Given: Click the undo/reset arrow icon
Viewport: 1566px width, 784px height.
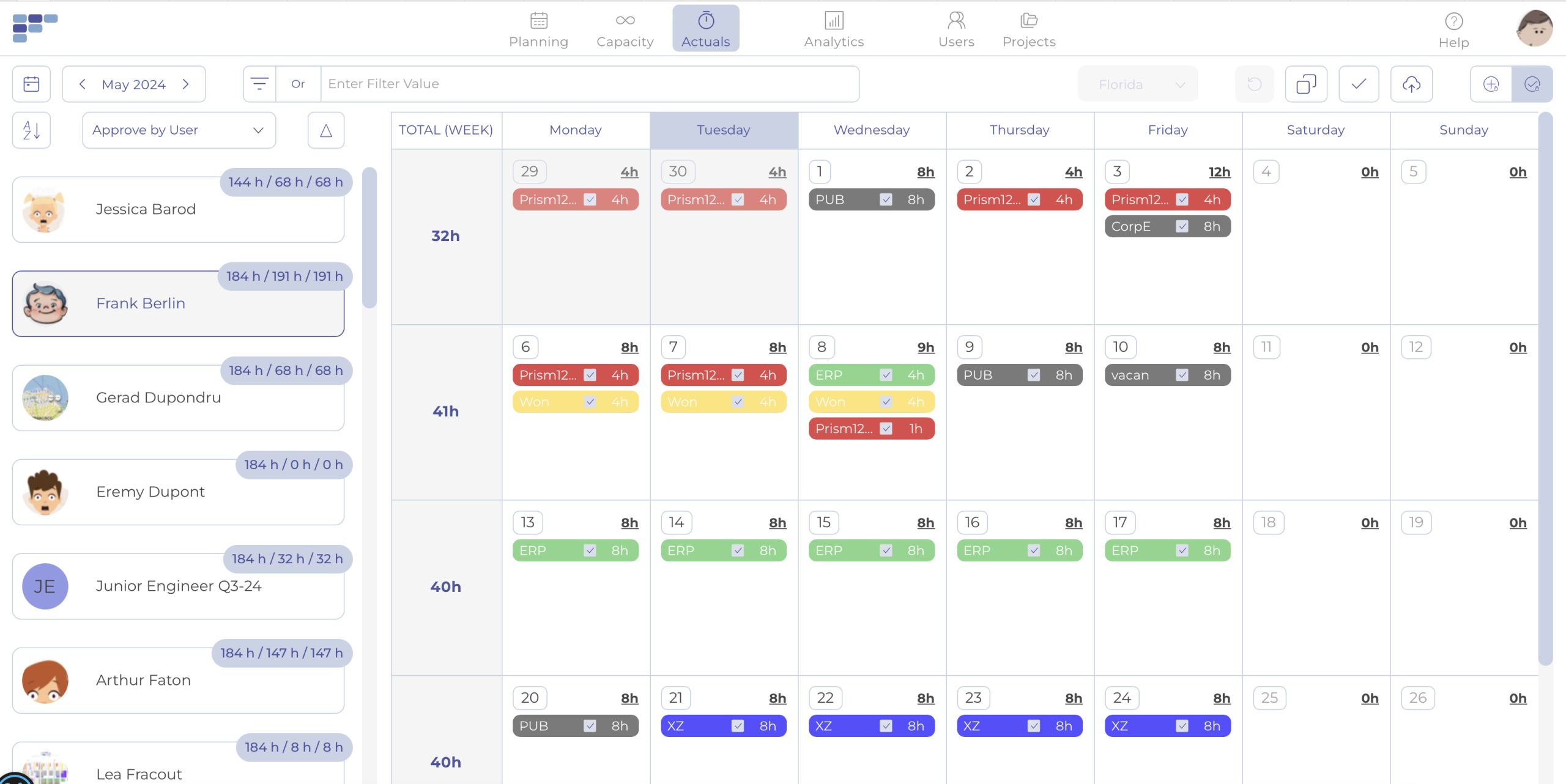Looking at the screenshot, I should coord(1254,84).
